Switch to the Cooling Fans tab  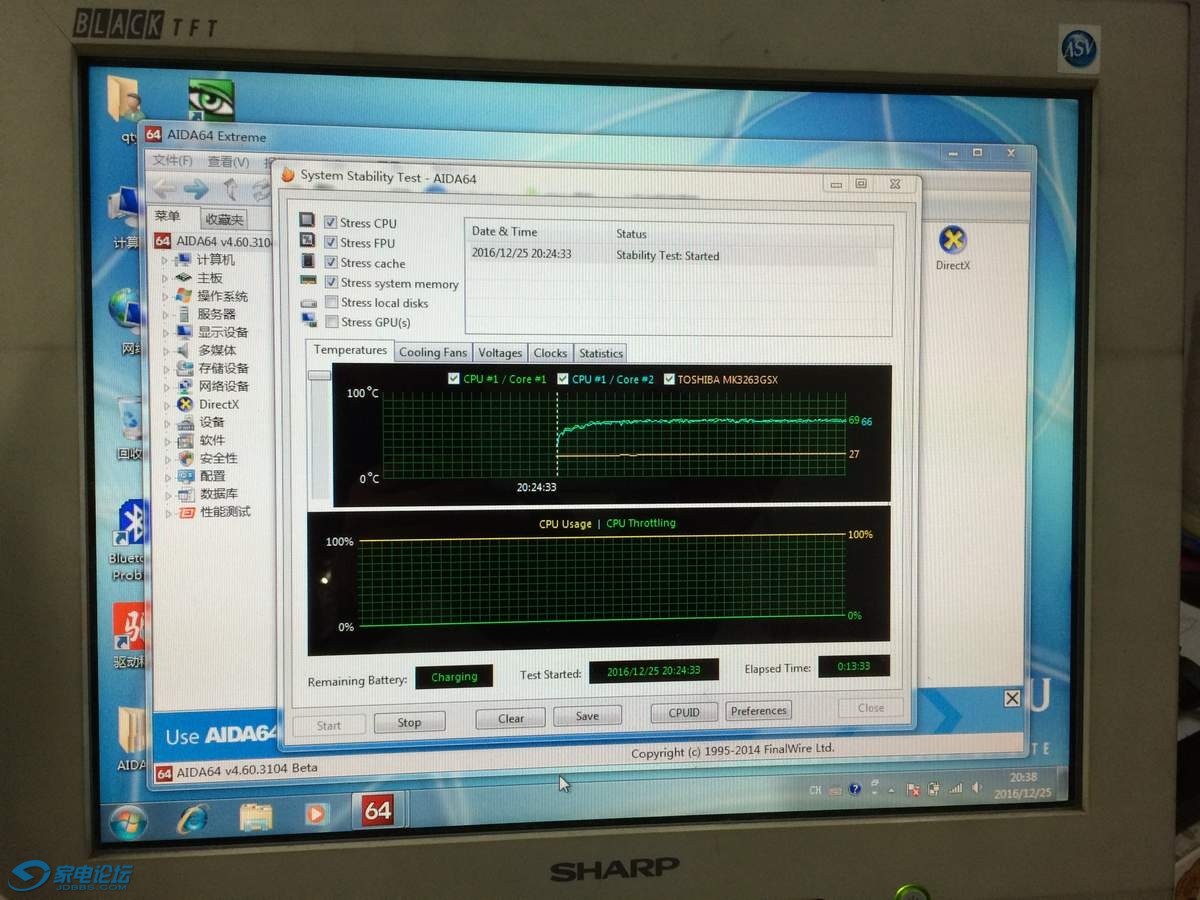point(433,352)
